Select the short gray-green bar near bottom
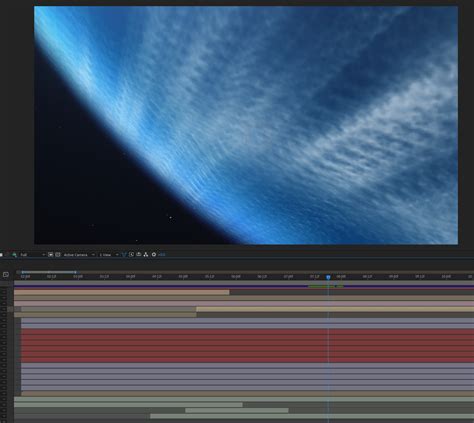Viewport: 474px width, 423px height. [x=237, y=410]
